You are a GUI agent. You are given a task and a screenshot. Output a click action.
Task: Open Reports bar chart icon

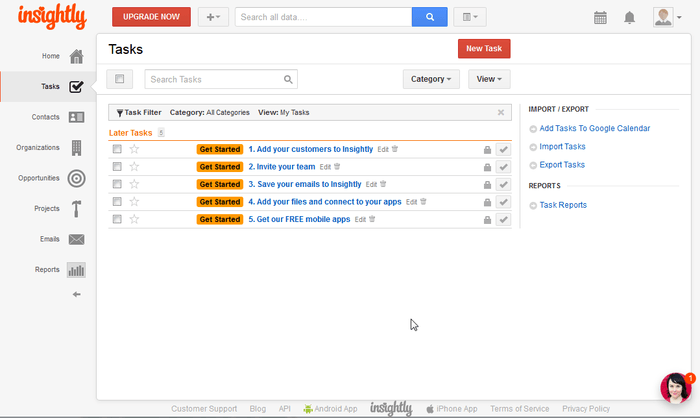tap(76, 270)
